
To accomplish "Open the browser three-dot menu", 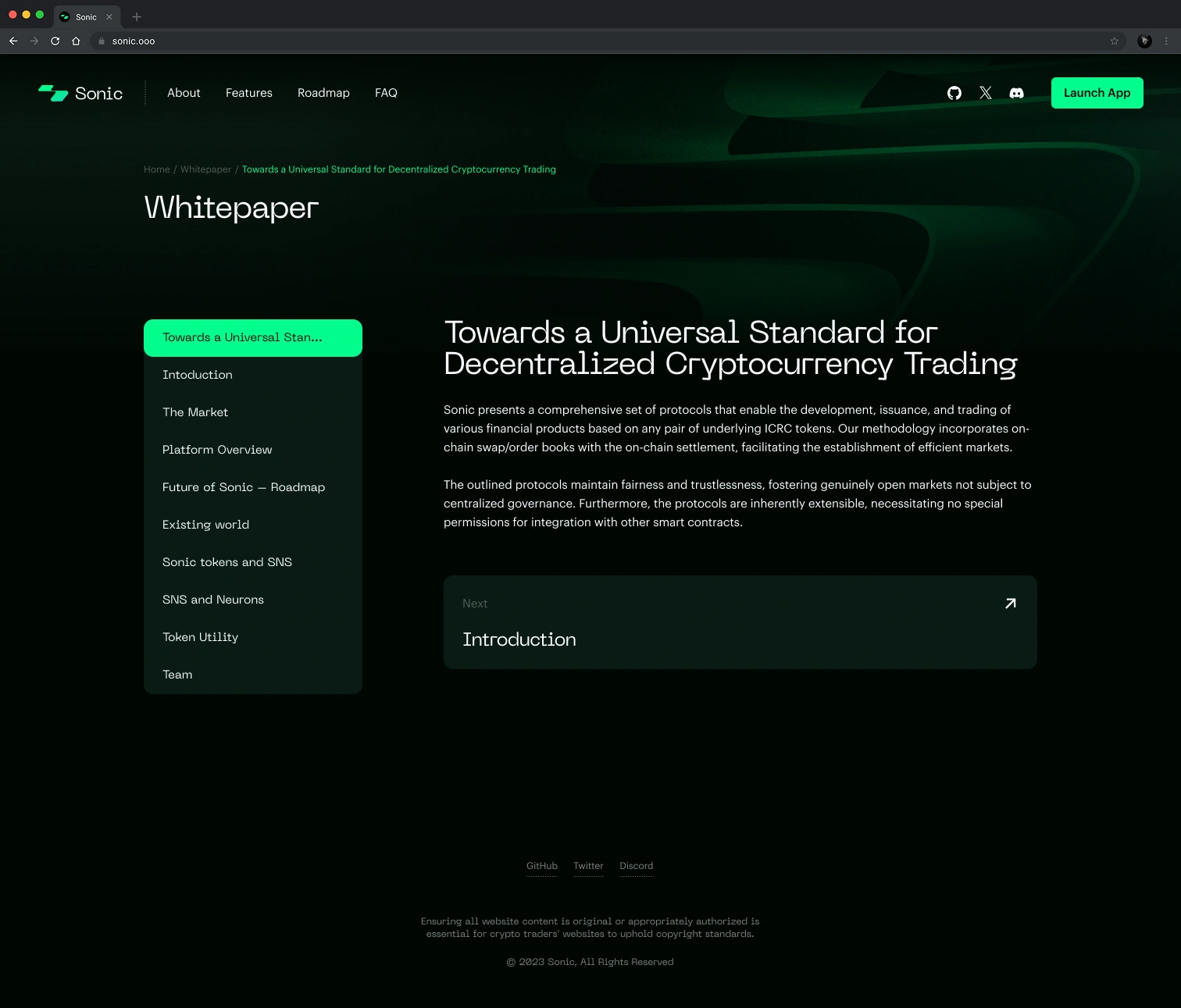I will 1166,41.
